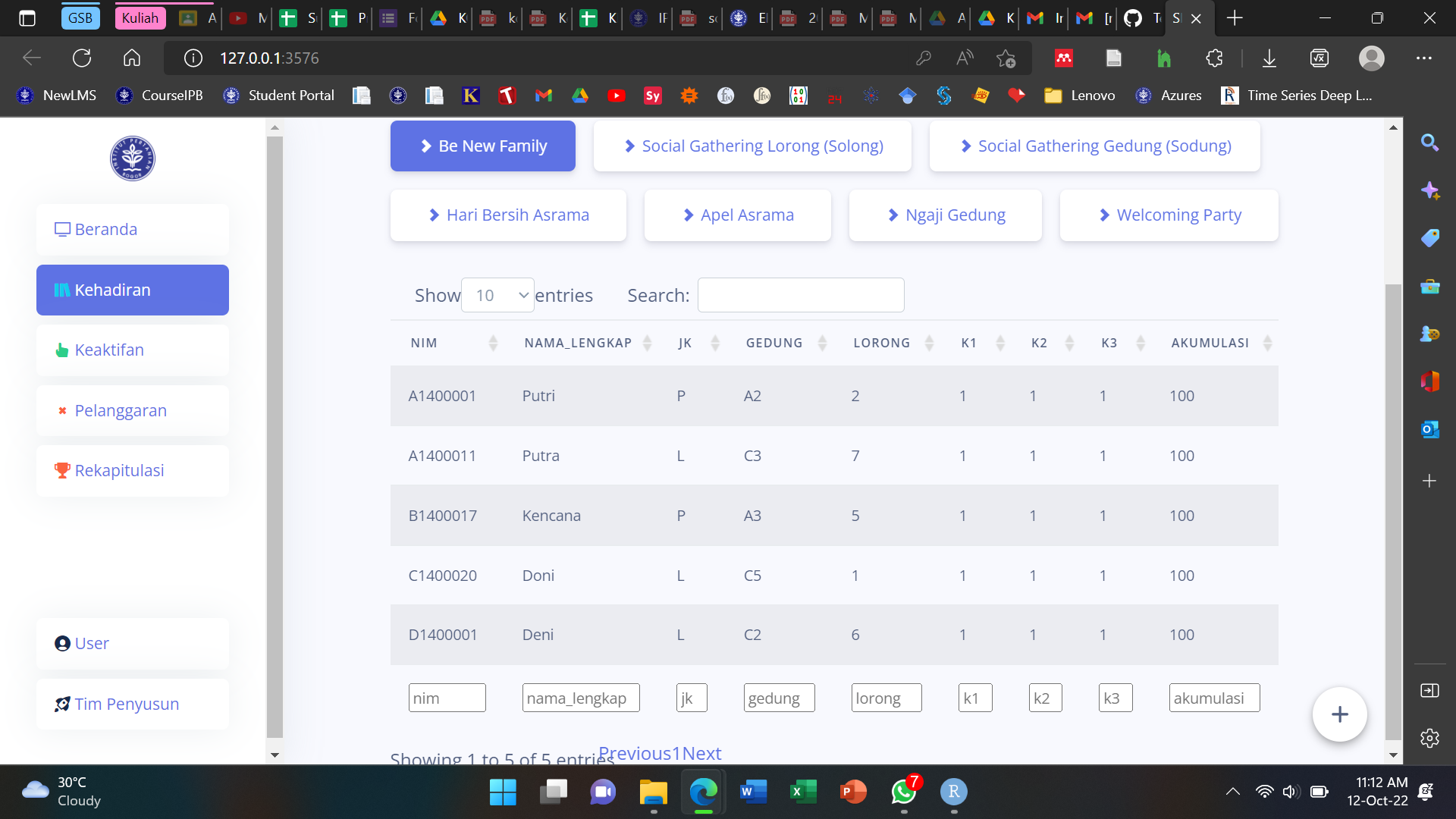Image resolution: width=1456 pixels, height=819 pixels.
Task: Open Gmail from the bookmarks bar icon
Action: [x=543, y=96]
